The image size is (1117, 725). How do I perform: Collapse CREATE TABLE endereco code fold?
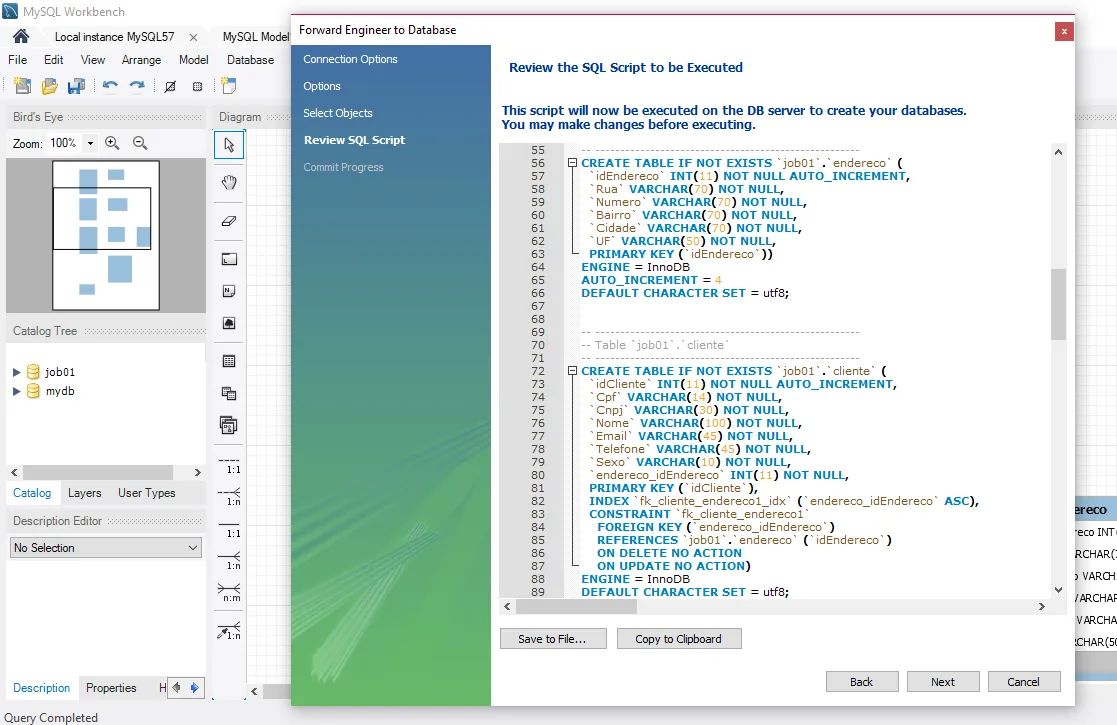point(571,163)
